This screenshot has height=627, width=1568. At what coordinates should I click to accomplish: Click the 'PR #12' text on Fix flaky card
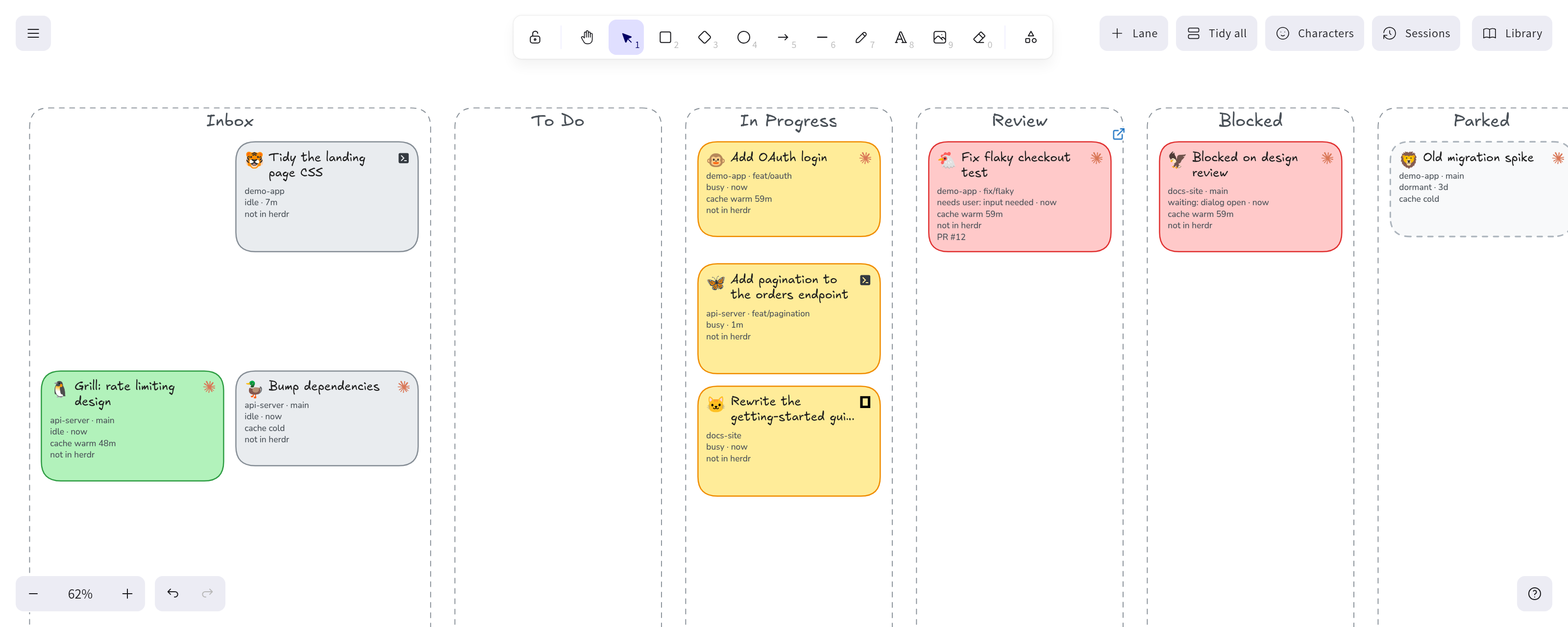tap(951, 237)
